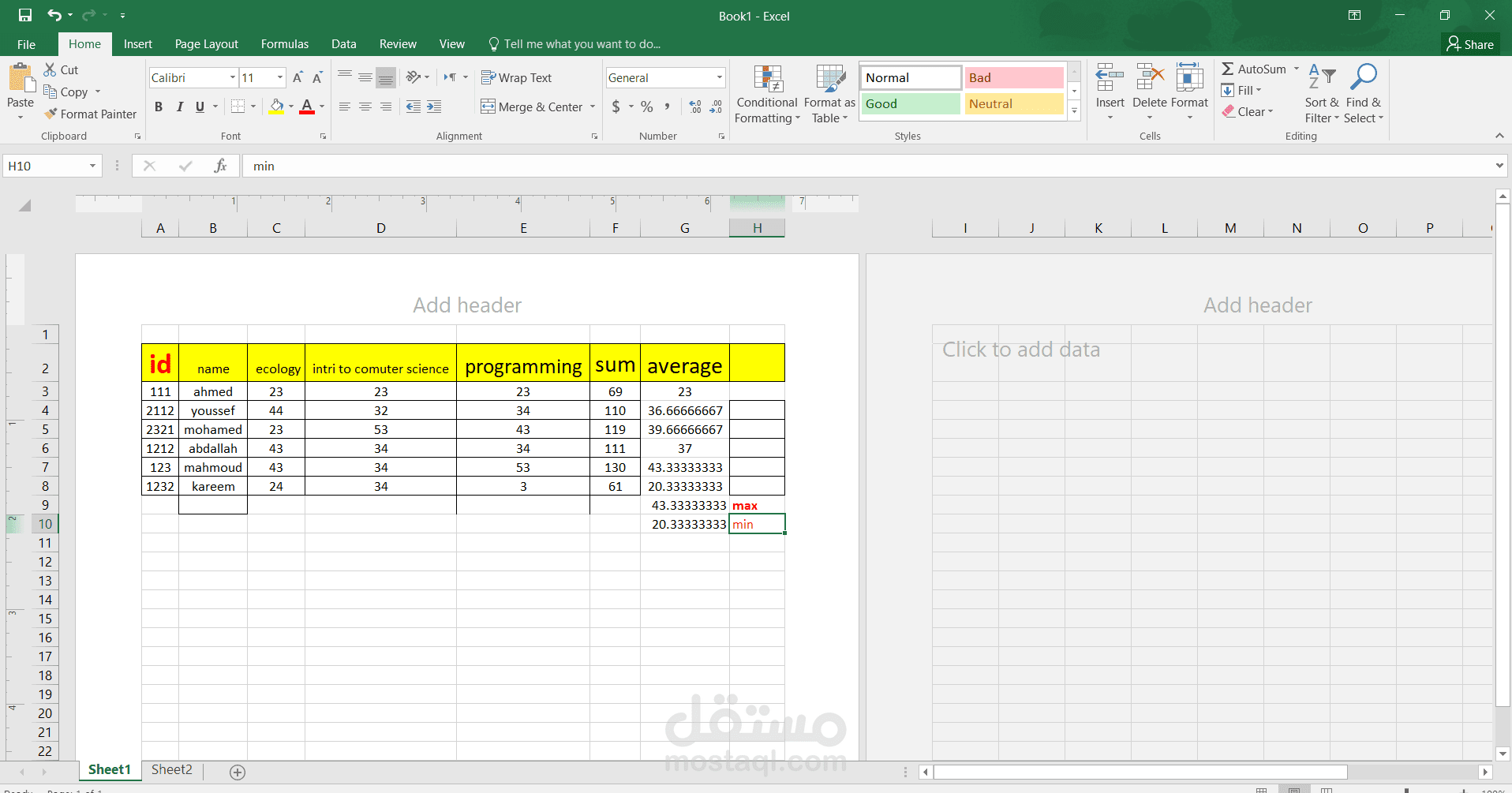This screenshot has width=1512, height=793.
Task: Open Conditional Formatting
Action: 767,94
